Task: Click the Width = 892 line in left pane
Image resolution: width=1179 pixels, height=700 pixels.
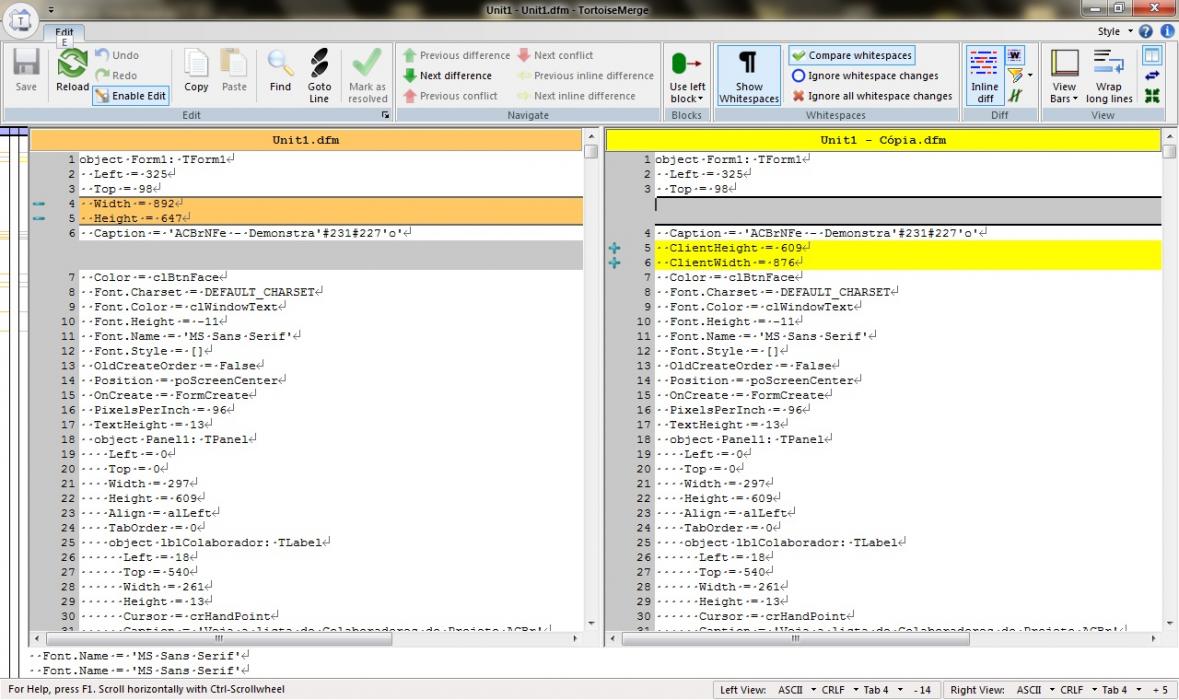Action: 331,204
